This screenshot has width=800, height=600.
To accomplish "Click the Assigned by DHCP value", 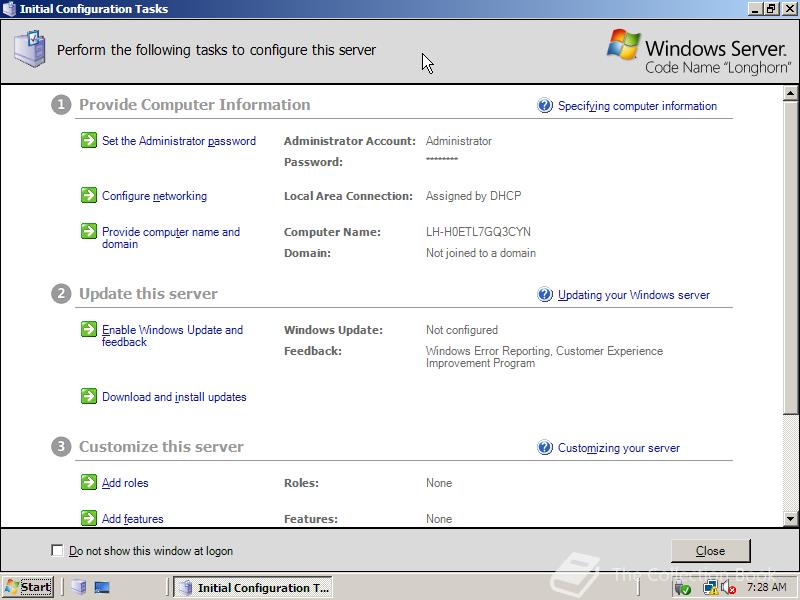I will [473, 196].
